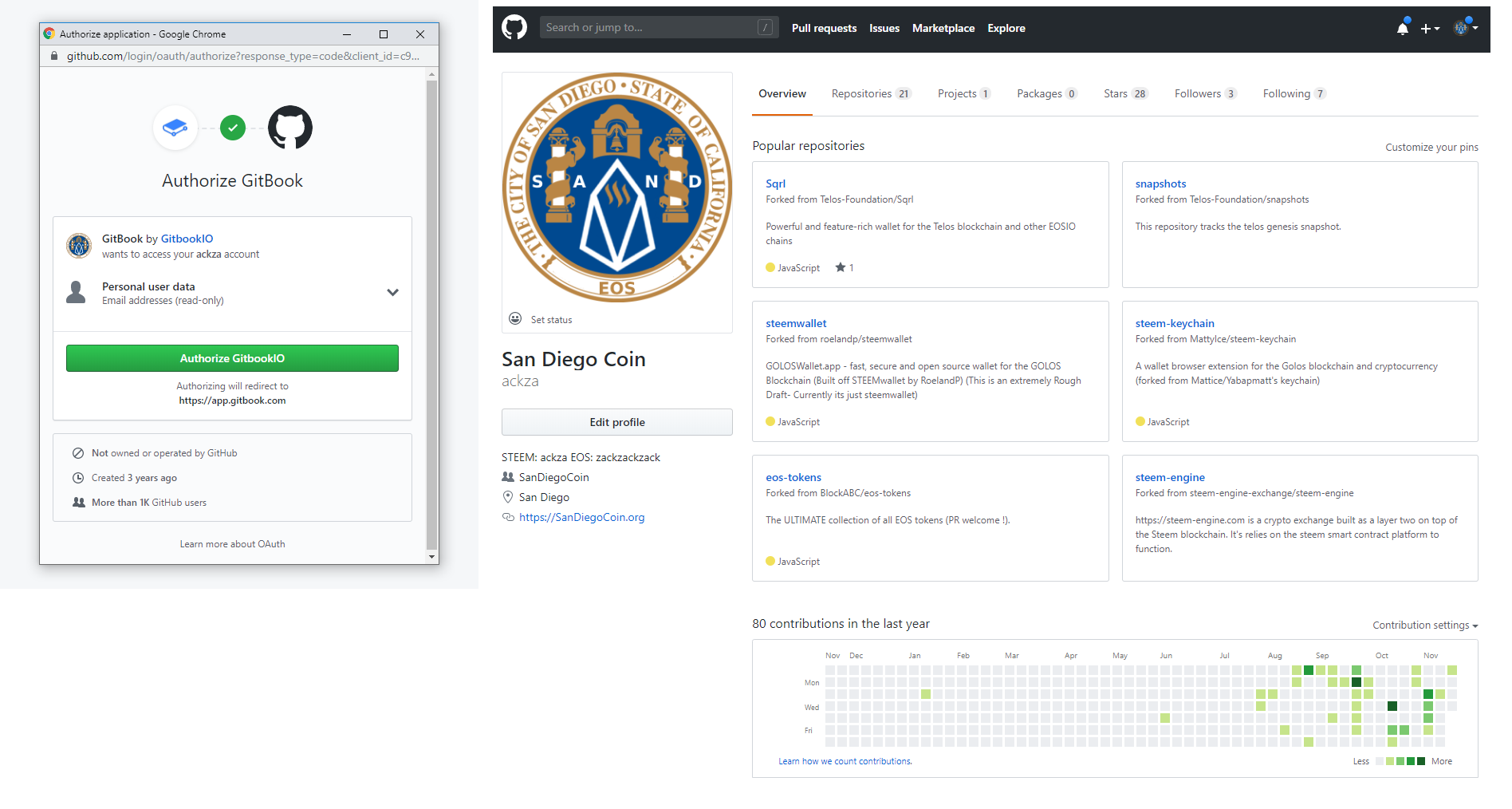The width and height of the screenshot is (1512, 809).
Task: Click the popup address bar URL
Action: click(x=243, y=56)
